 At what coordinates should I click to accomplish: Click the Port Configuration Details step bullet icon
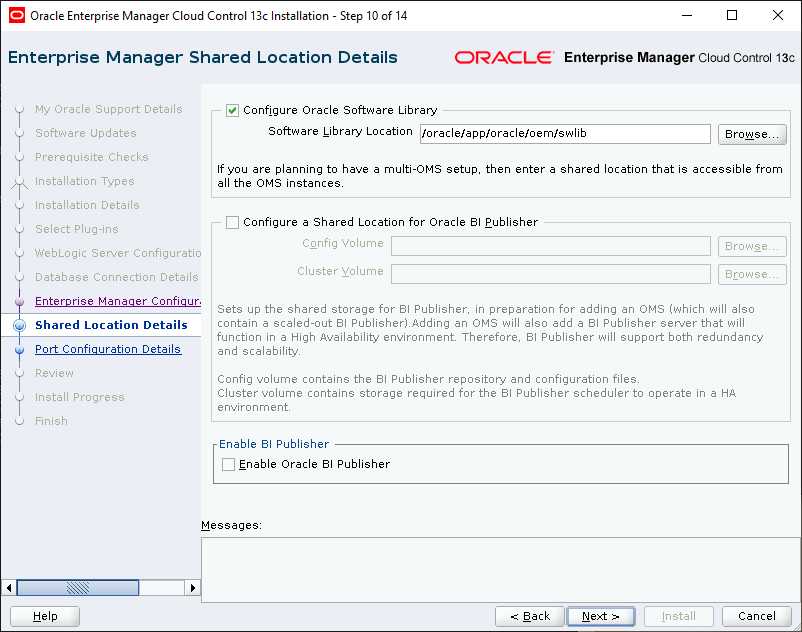pyautogui.click(x=19, y=350)
